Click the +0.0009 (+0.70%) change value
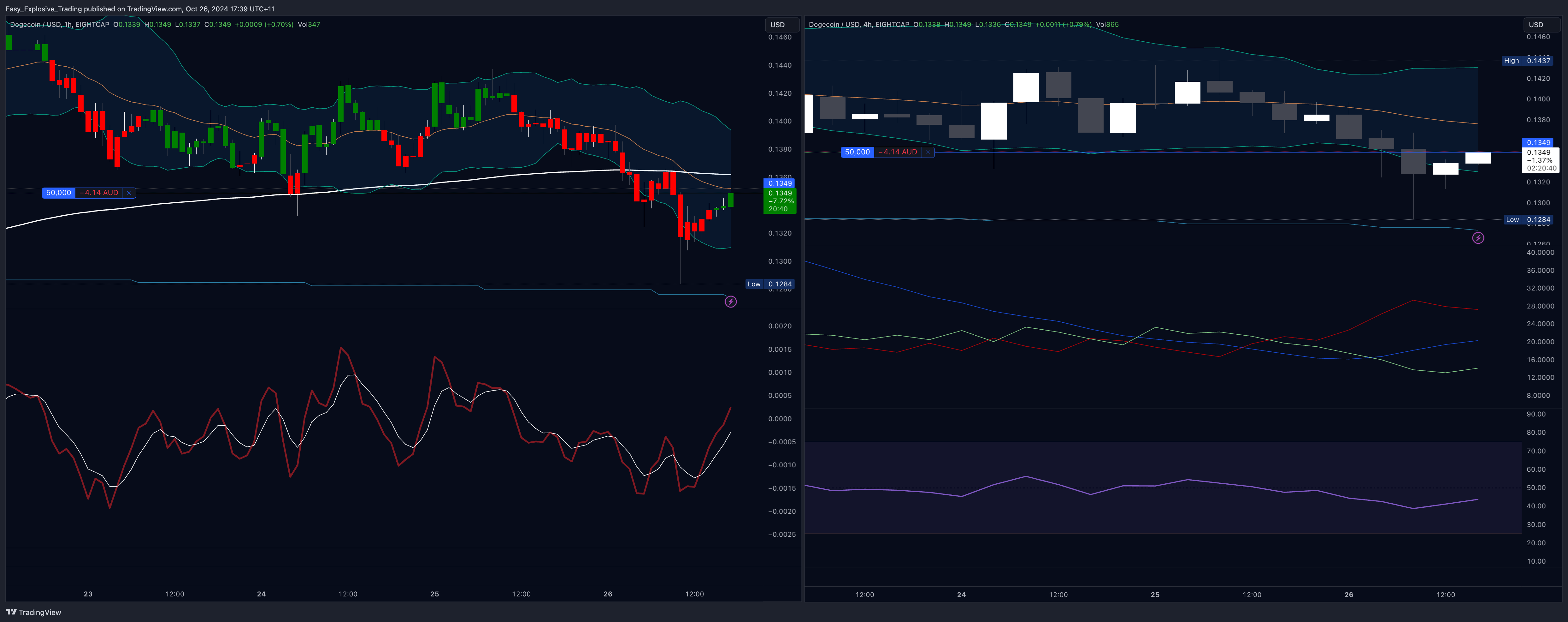This screenshot has height=622, width=1568. [264, 24]
